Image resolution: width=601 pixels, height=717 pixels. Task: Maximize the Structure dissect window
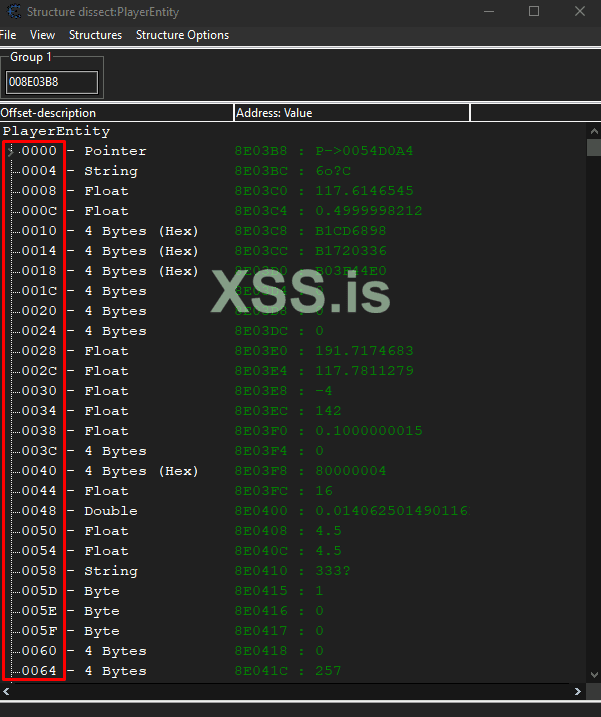tap(534, 11)
